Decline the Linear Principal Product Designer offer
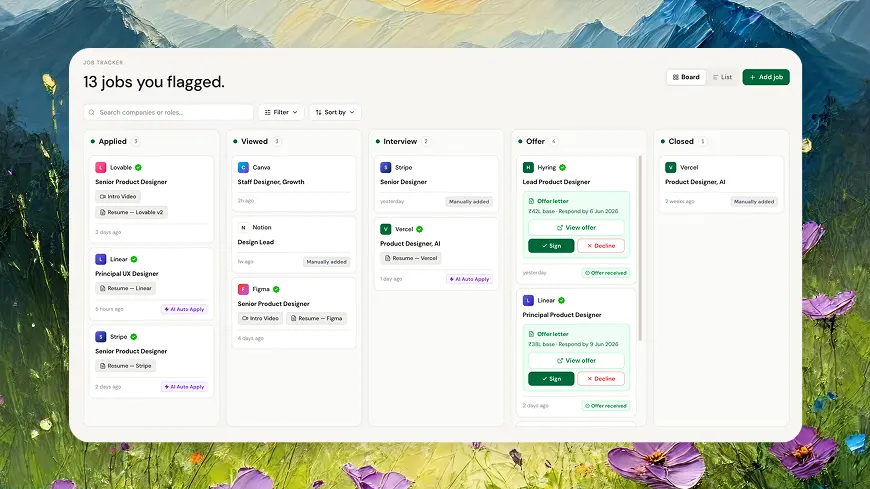The width and height of the screenshot is (870, 489). 601,379
